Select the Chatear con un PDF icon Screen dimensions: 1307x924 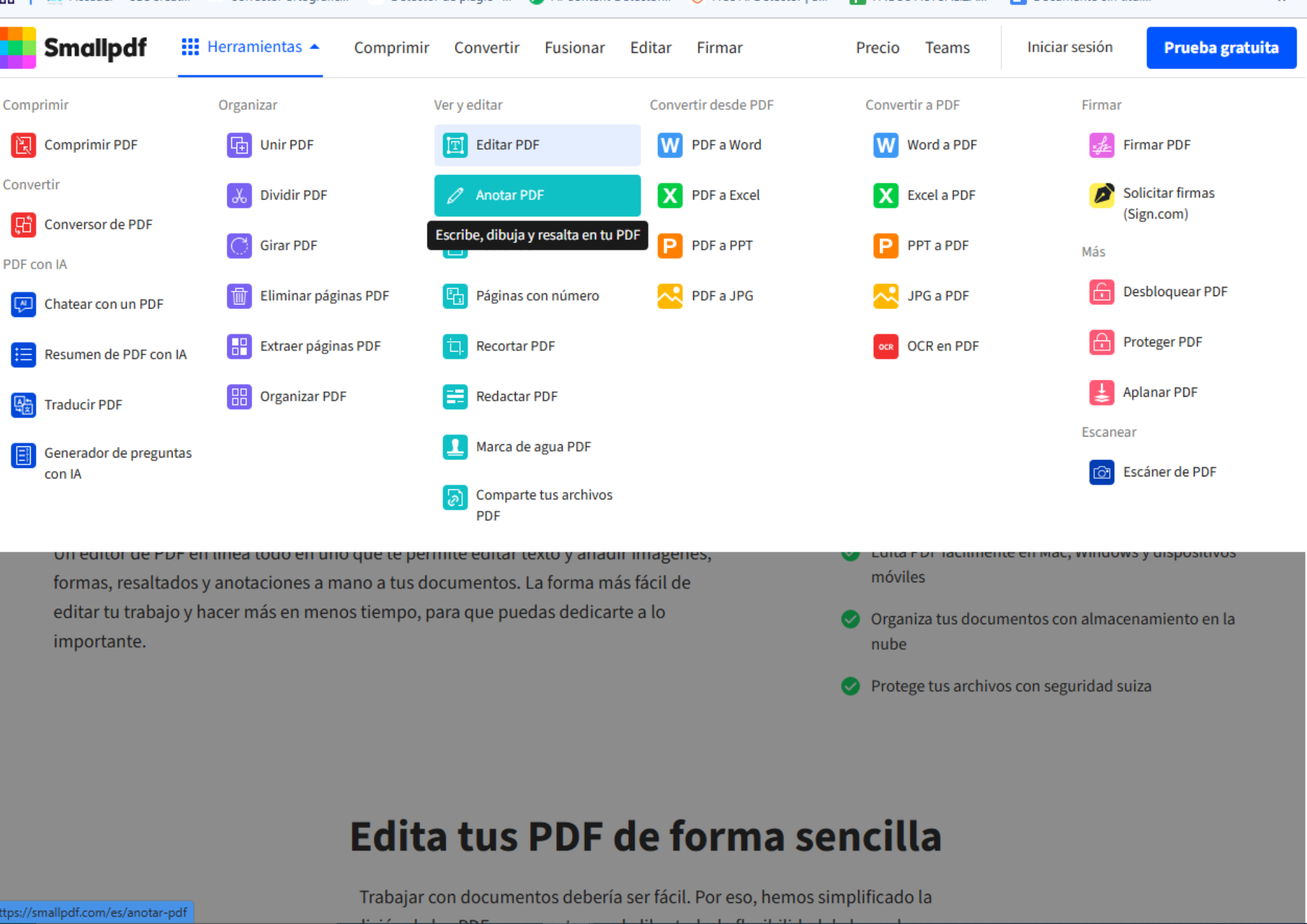[x=24, y=305]
